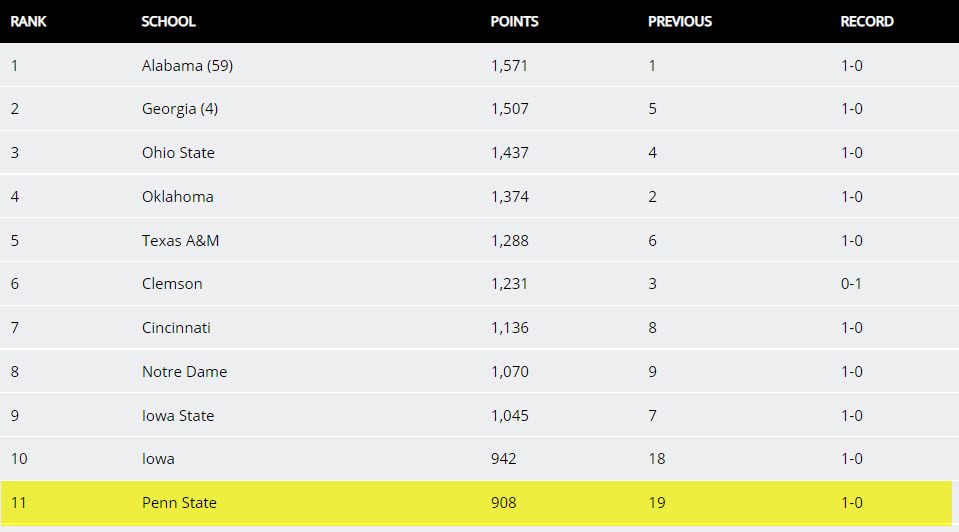Click Alabama's 1,571 points value

point(509,66)
